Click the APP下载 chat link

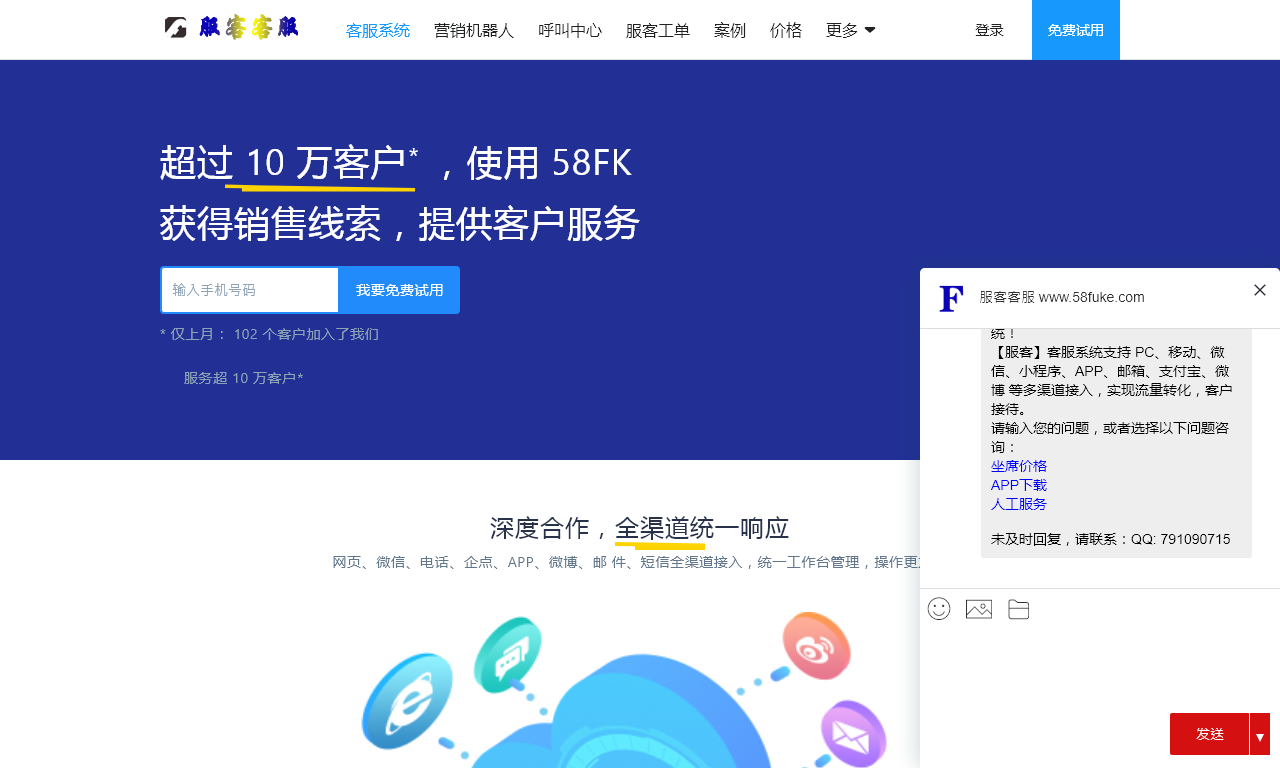tap(1019, 485)
